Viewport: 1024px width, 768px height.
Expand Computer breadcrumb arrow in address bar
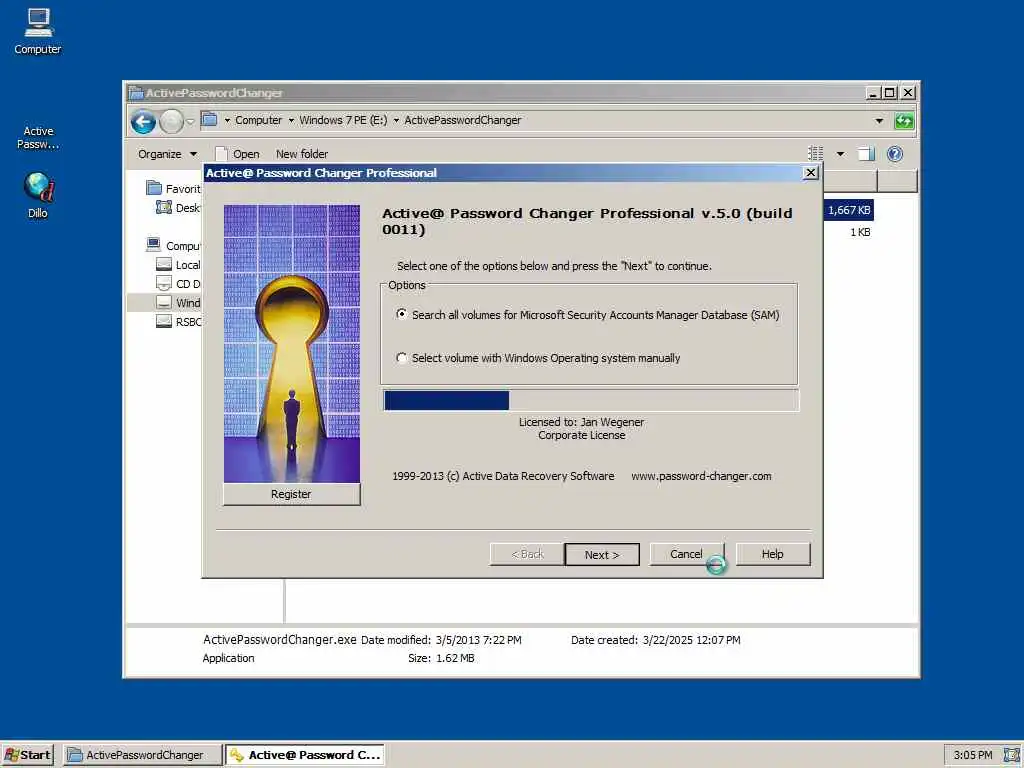227,120
